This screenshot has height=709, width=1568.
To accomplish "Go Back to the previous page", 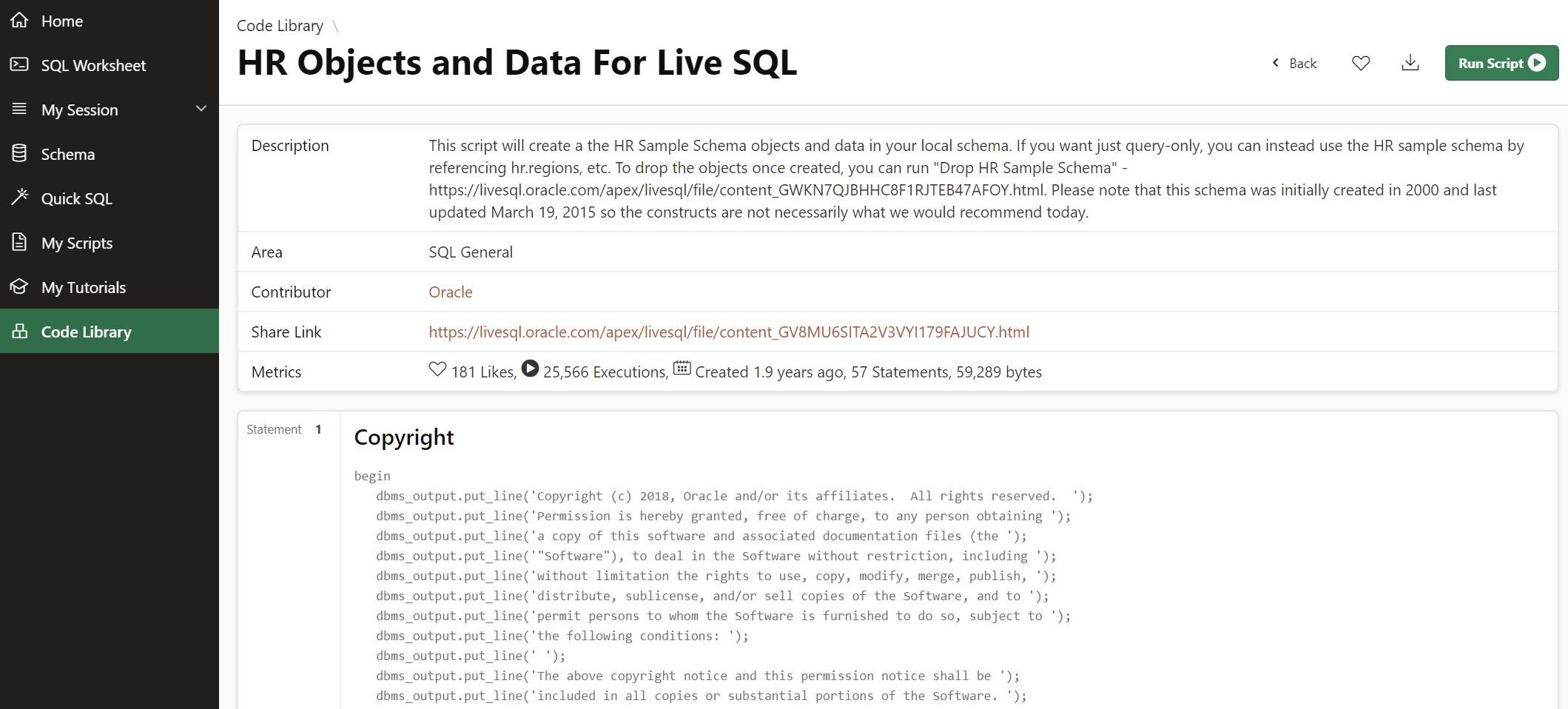I will tap(1294, 63).
